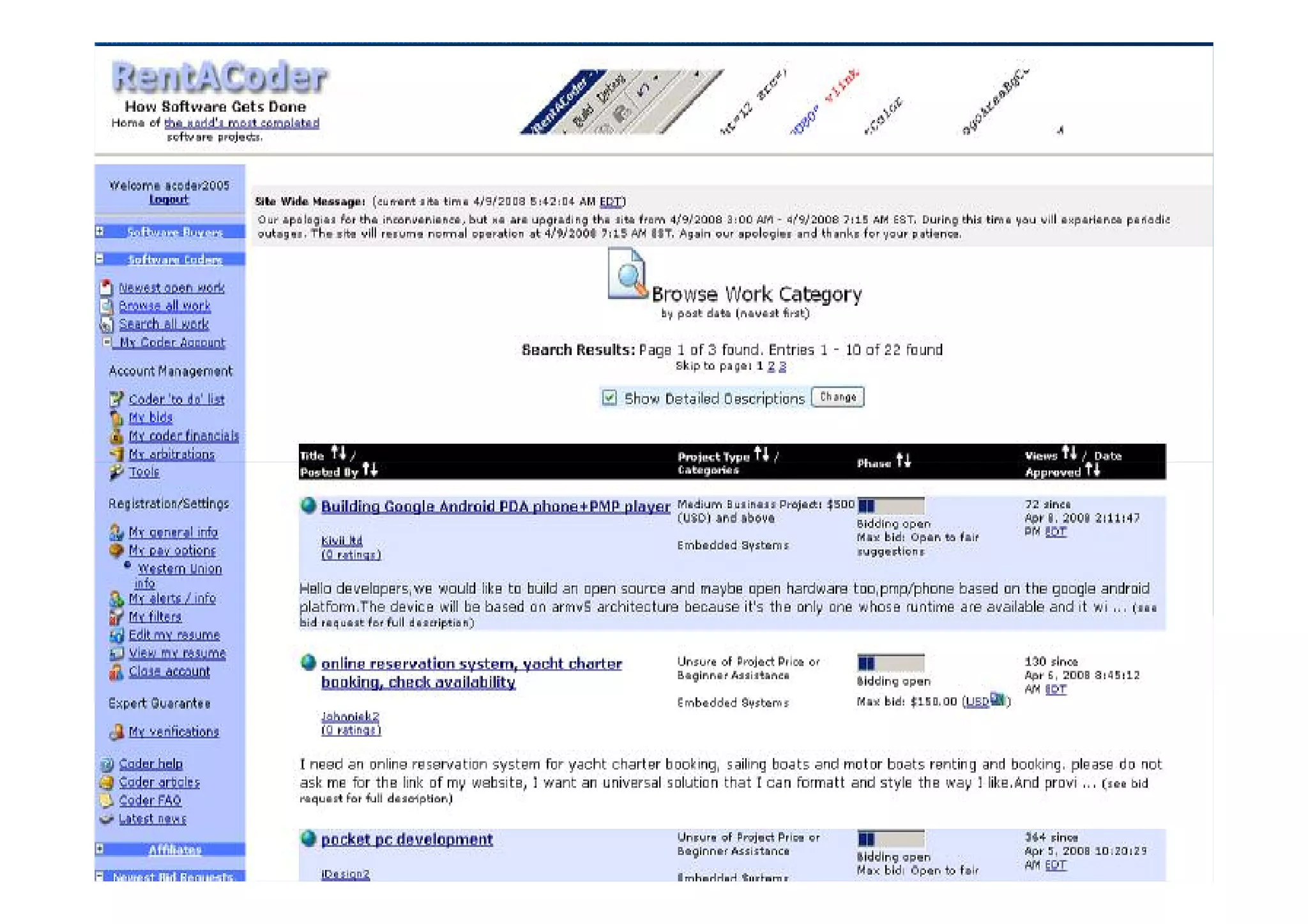
Task: Click the Change button
Action: [x=837, y=397]
